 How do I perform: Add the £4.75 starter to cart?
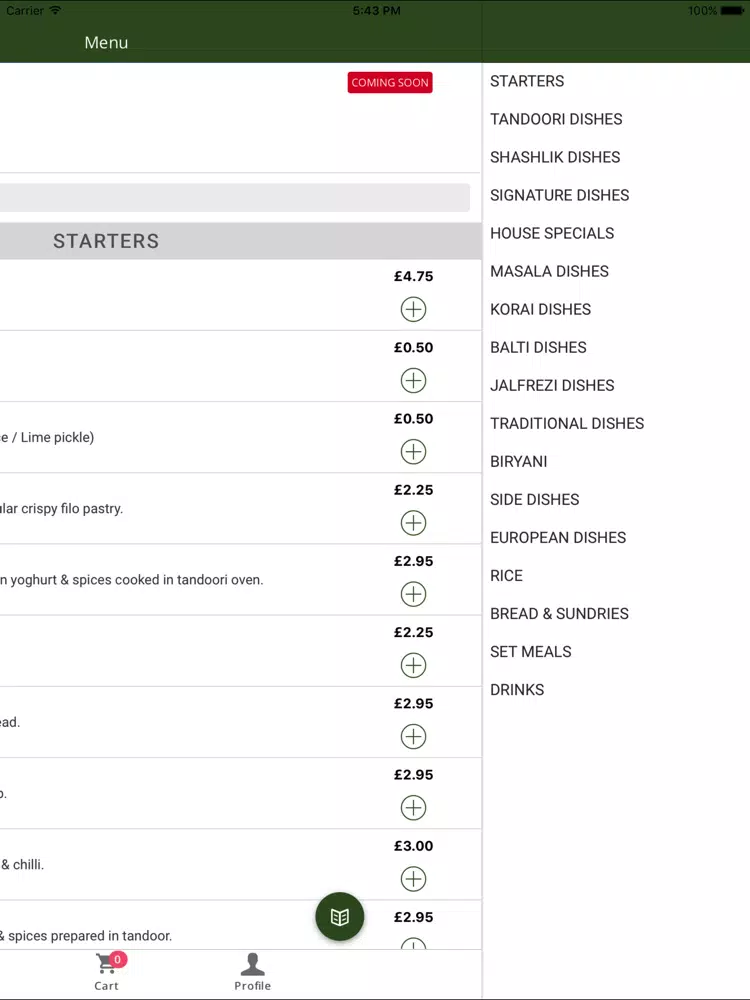413,309
